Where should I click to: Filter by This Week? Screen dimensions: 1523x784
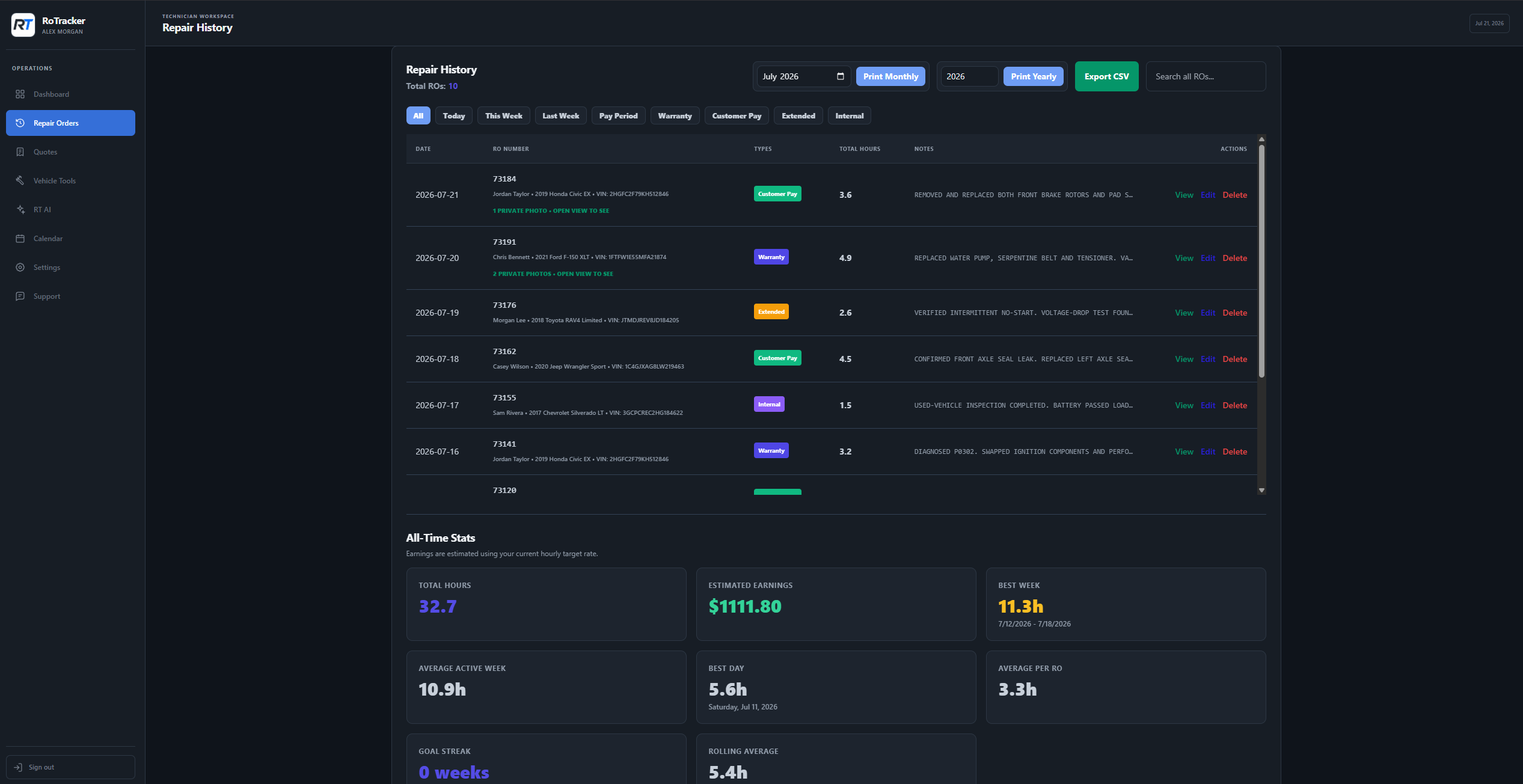pyautogui.click(x=504, y=116)
